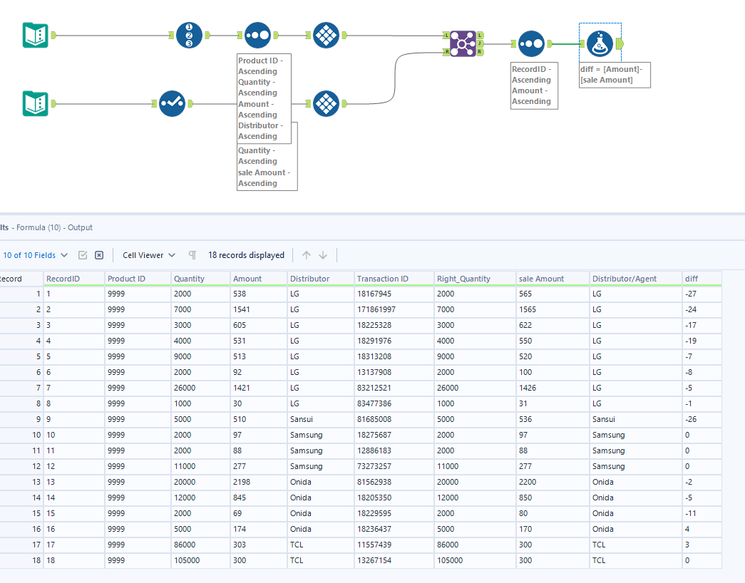
Task: Click Right_Quantity cell 86000
Action: tap(475, 545)
